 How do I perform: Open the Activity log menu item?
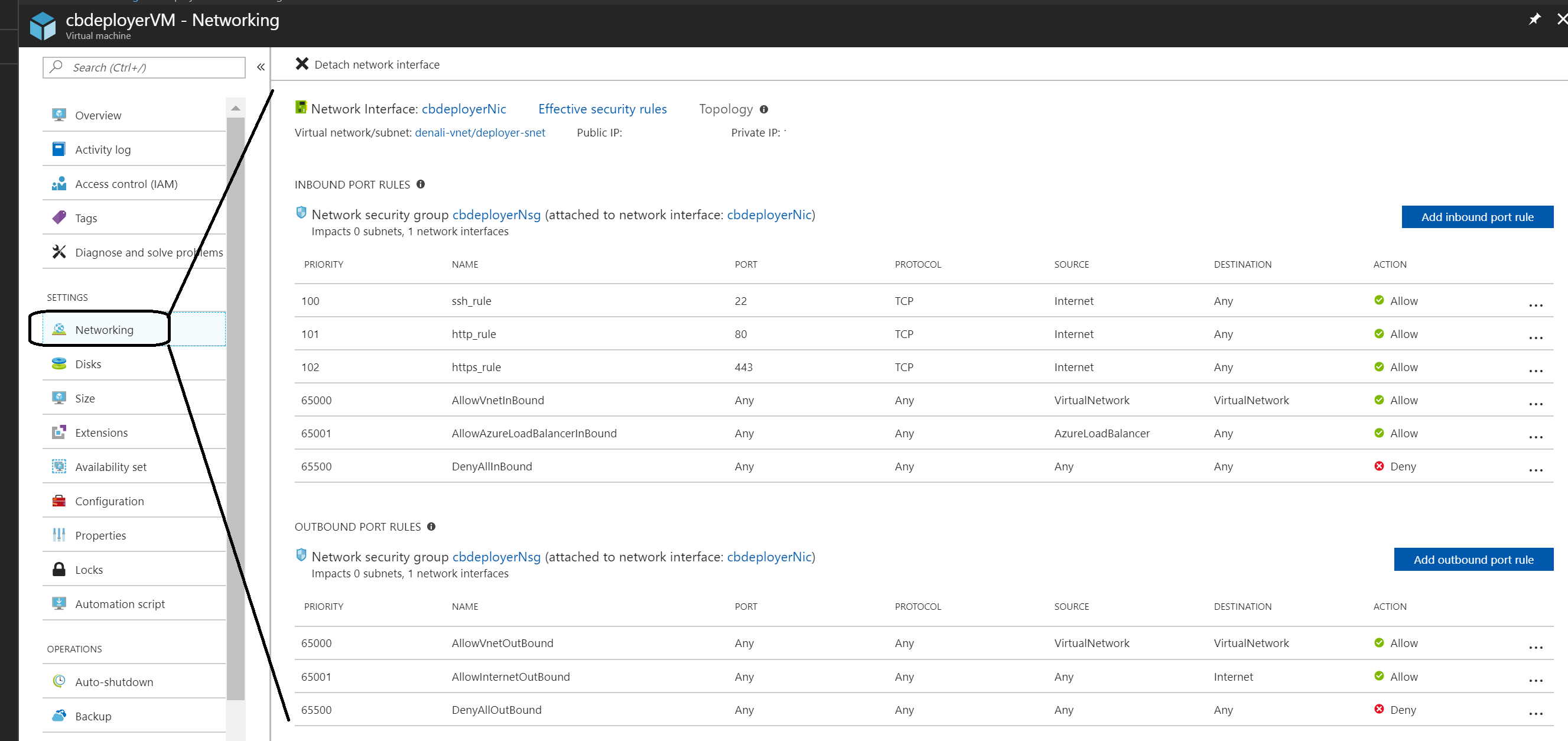coord(134,149)
